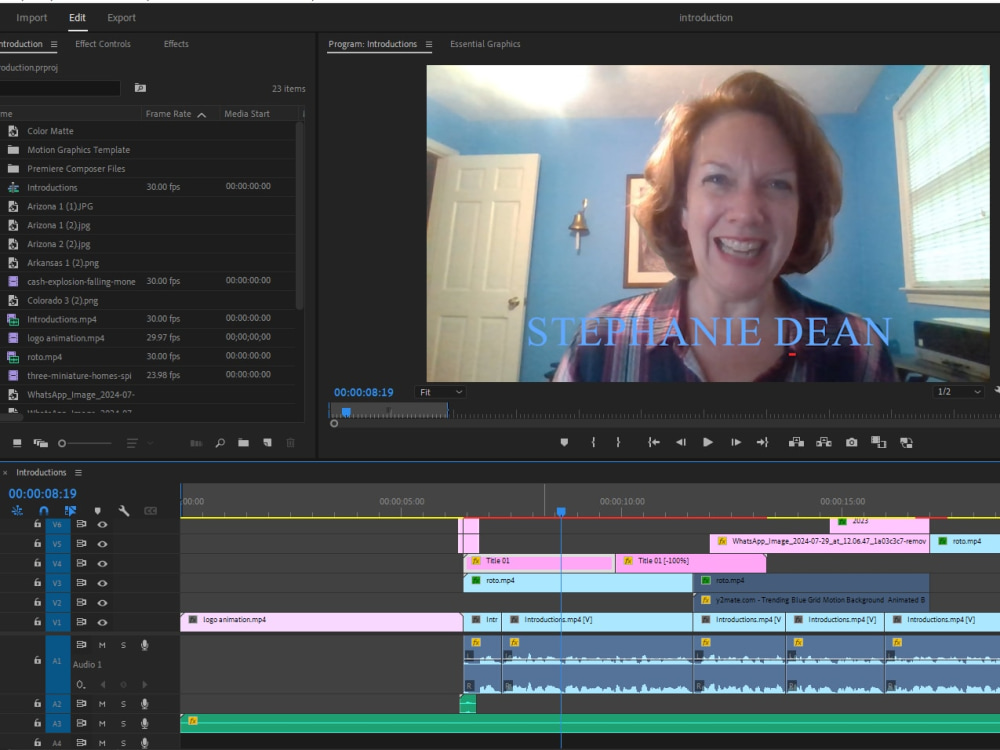The width and height of the screenshot is (1000, 750).
Task: Click the Automate to Sequence icon
Action: 196,443
